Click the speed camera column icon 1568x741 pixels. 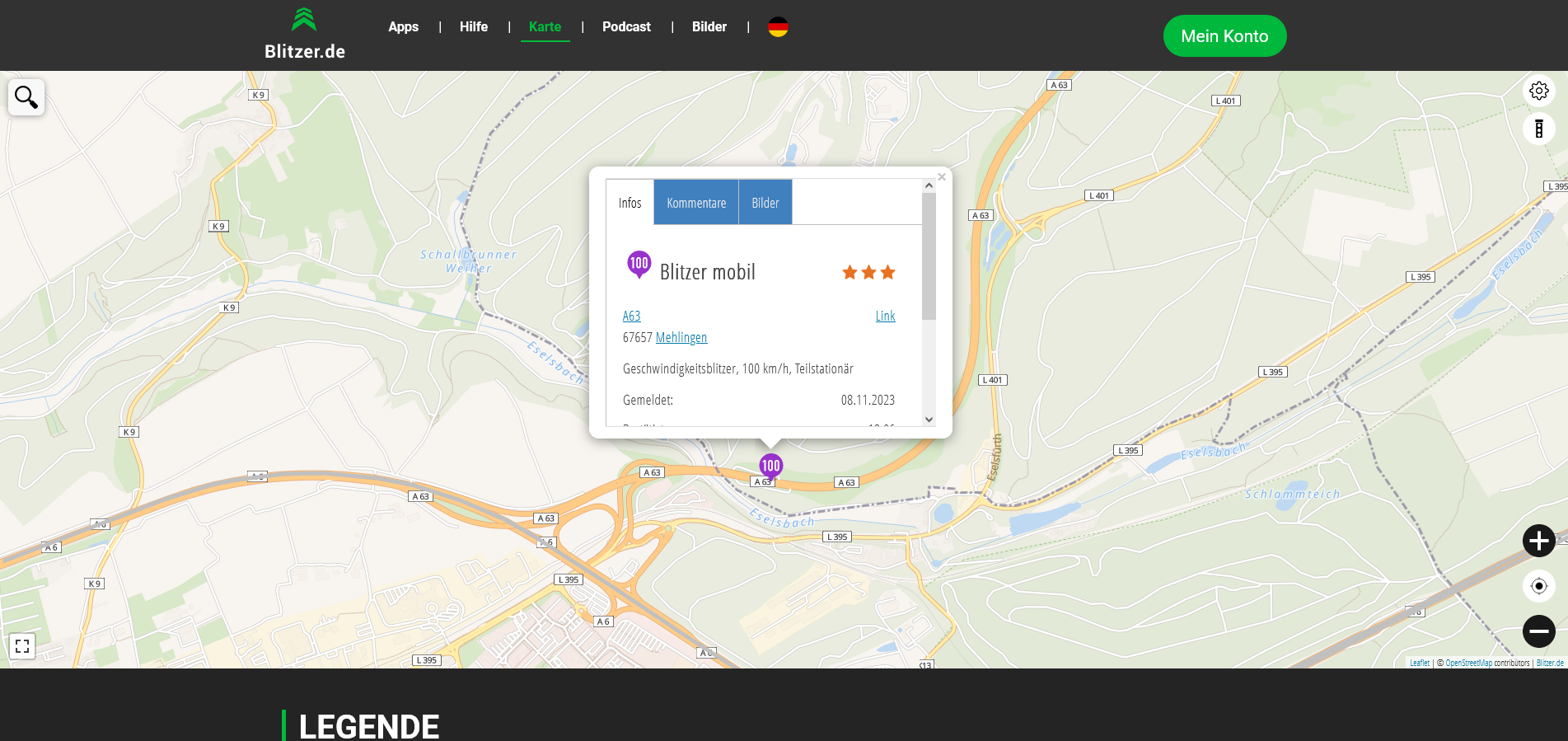pos(1538,129)
